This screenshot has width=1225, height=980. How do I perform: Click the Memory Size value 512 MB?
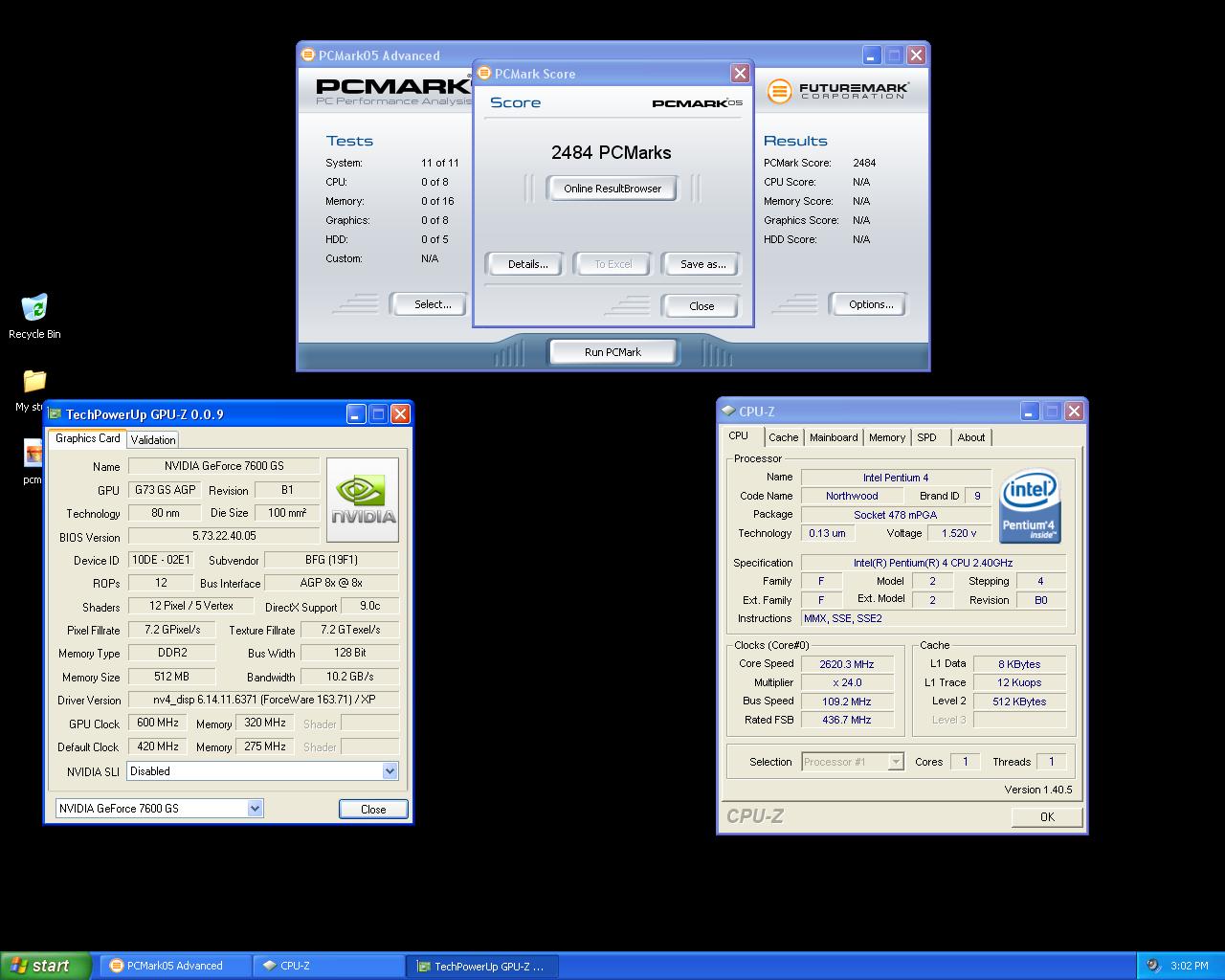pos(172,677)
